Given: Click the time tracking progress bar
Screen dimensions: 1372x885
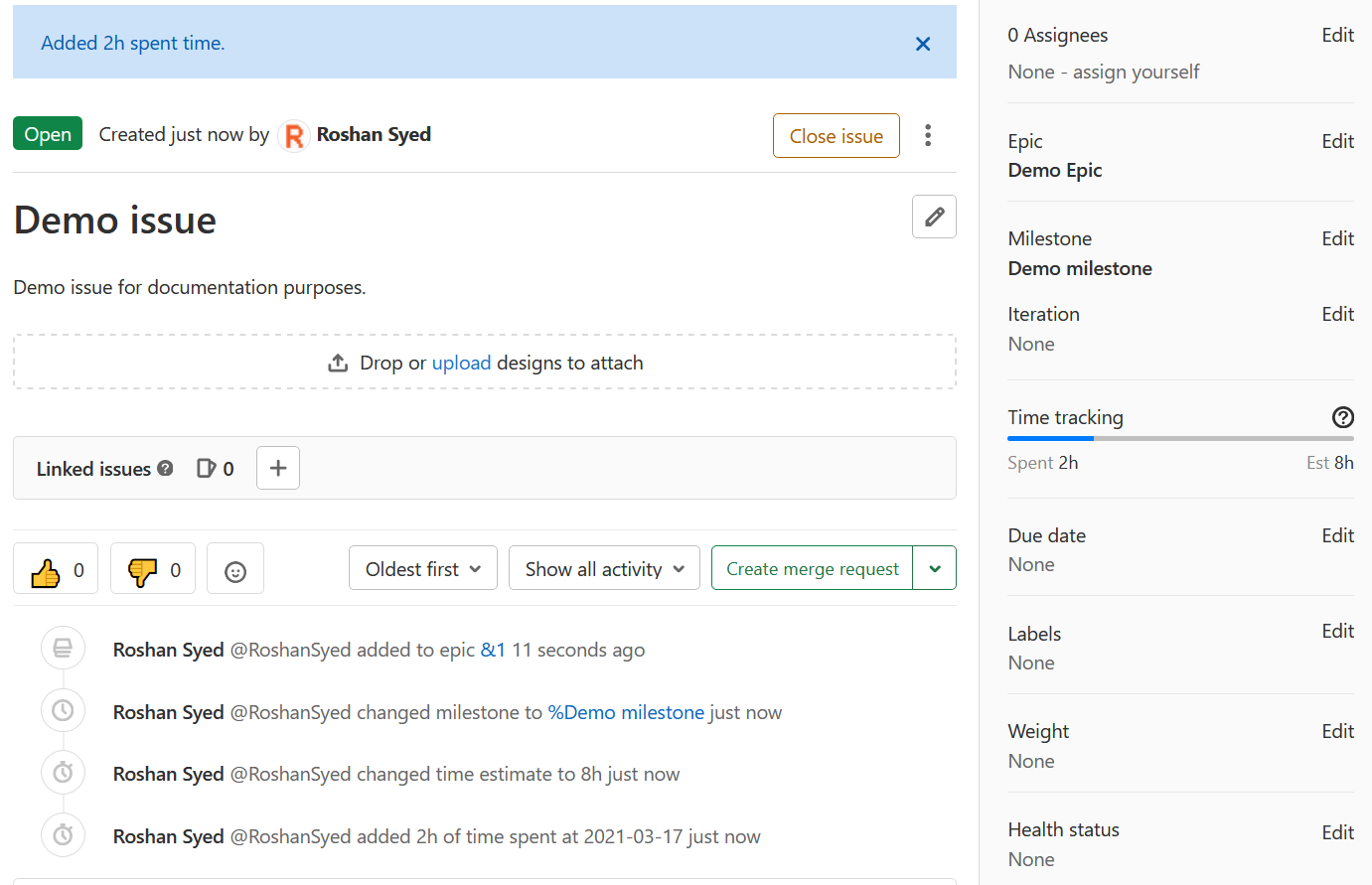Looking at the screenshot, I should 1180,438.
